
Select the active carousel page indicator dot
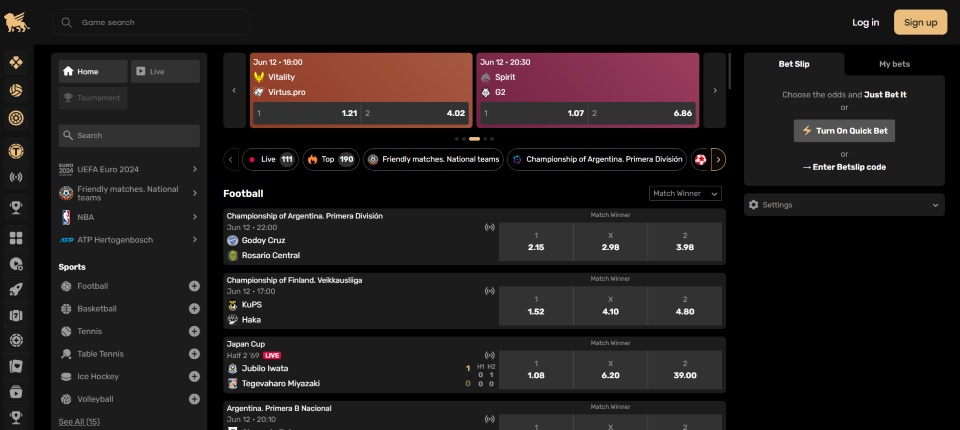(474, 139)
